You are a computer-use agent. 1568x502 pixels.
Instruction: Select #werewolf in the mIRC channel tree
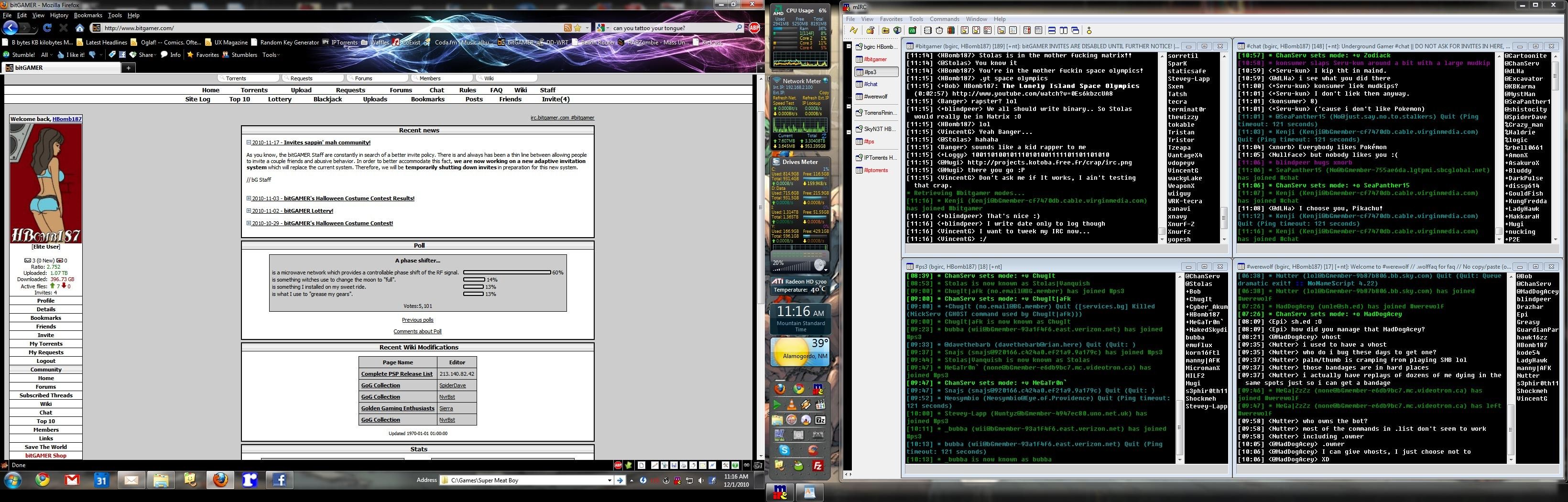[x=876, y=97]
